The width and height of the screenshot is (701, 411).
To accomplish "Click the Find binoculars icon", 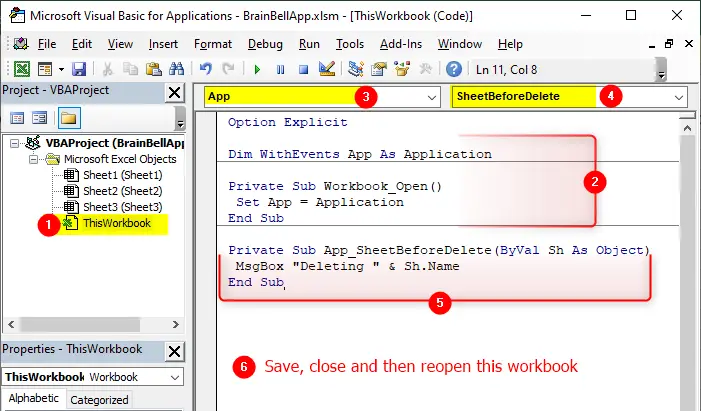I will [x=177, y=69].
